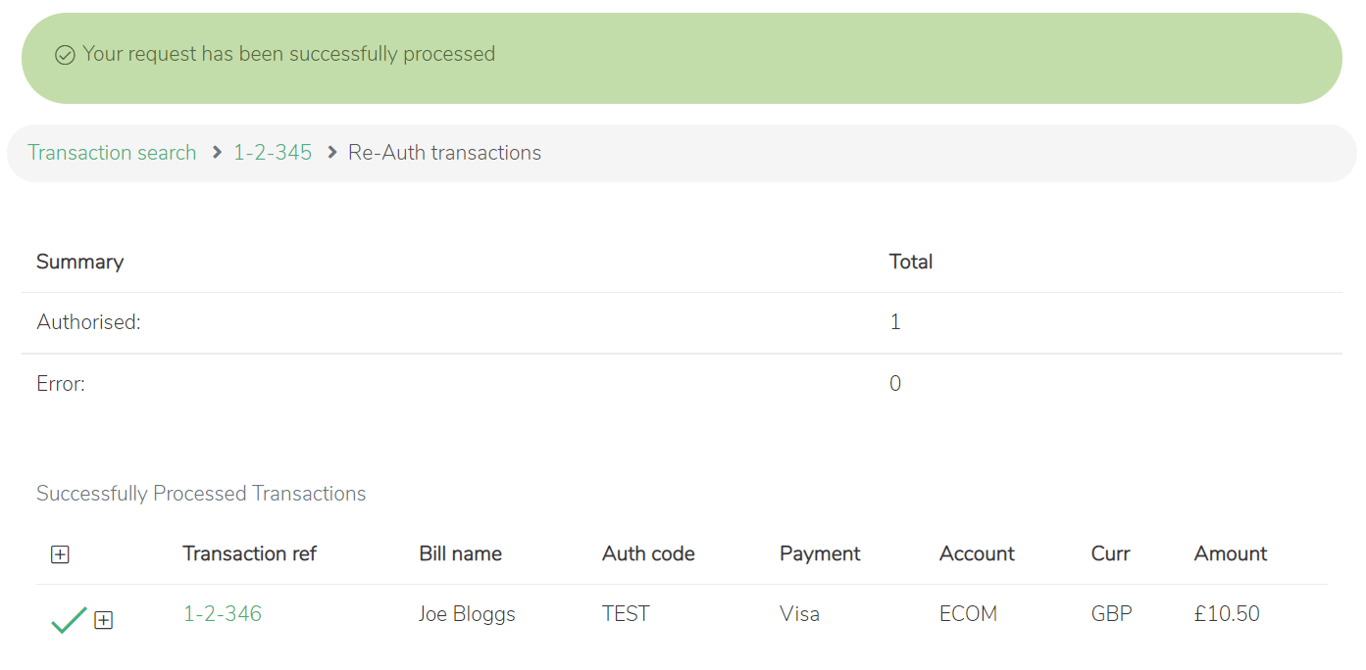Expand the 1-2-346 transaction row details
This screenshot has width=1366, height=670.
103,620
